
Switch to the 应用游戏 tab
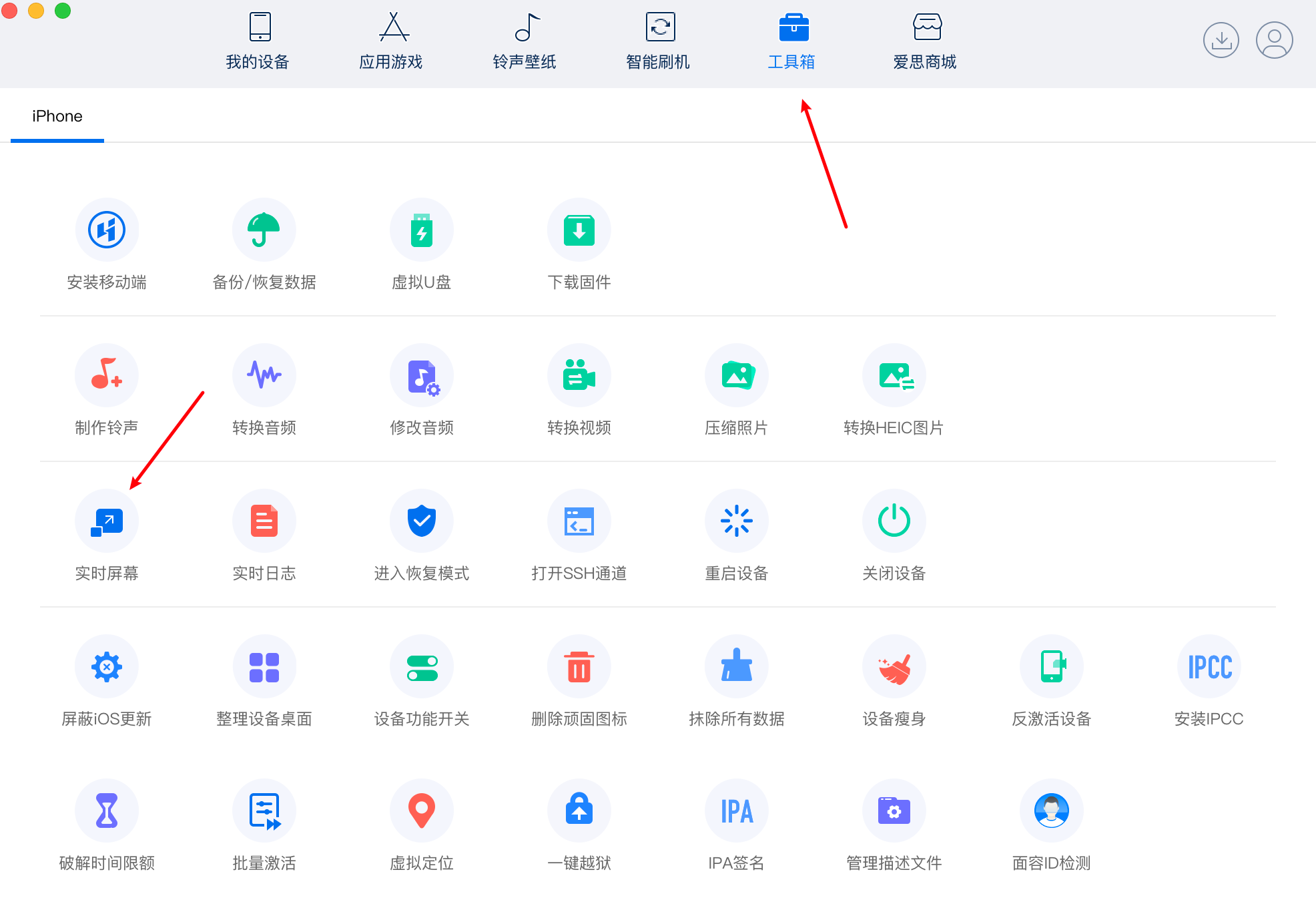(391, 41)
